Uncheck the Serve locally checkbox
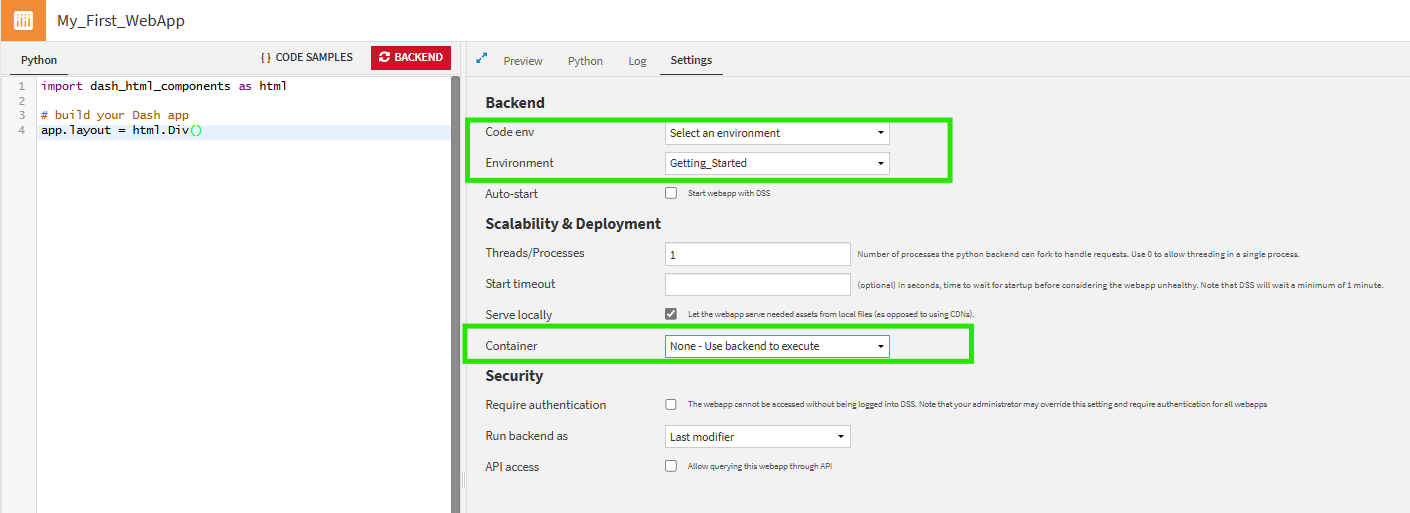1410x513 pixels. pos(671,314)
